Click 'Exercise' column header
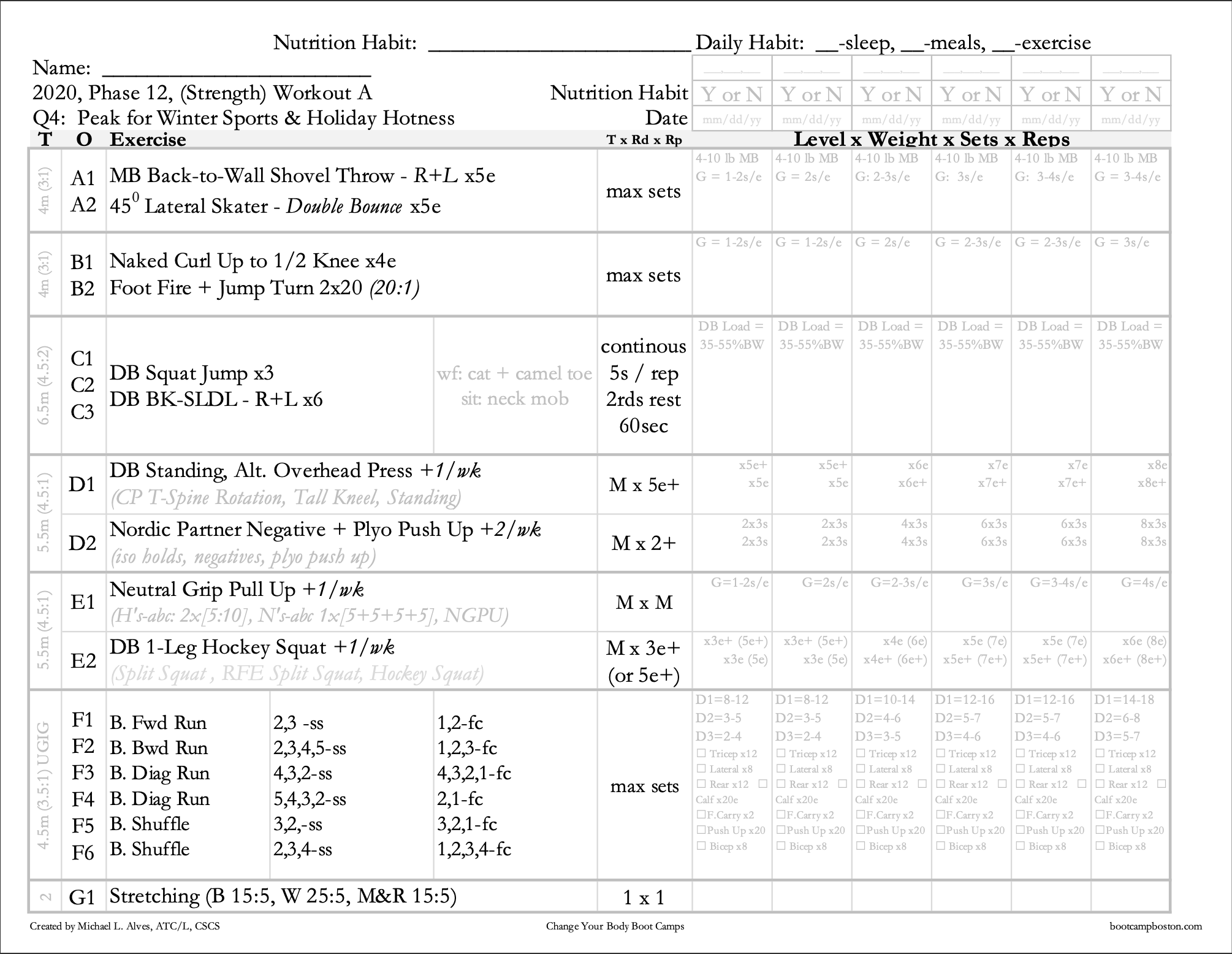1232x954 pixels. 148,140
